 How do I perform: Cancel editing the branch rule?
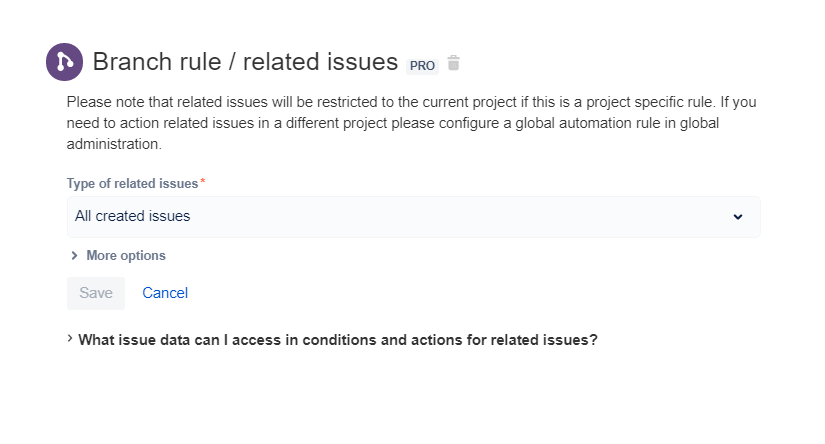[x=165, y=293]
